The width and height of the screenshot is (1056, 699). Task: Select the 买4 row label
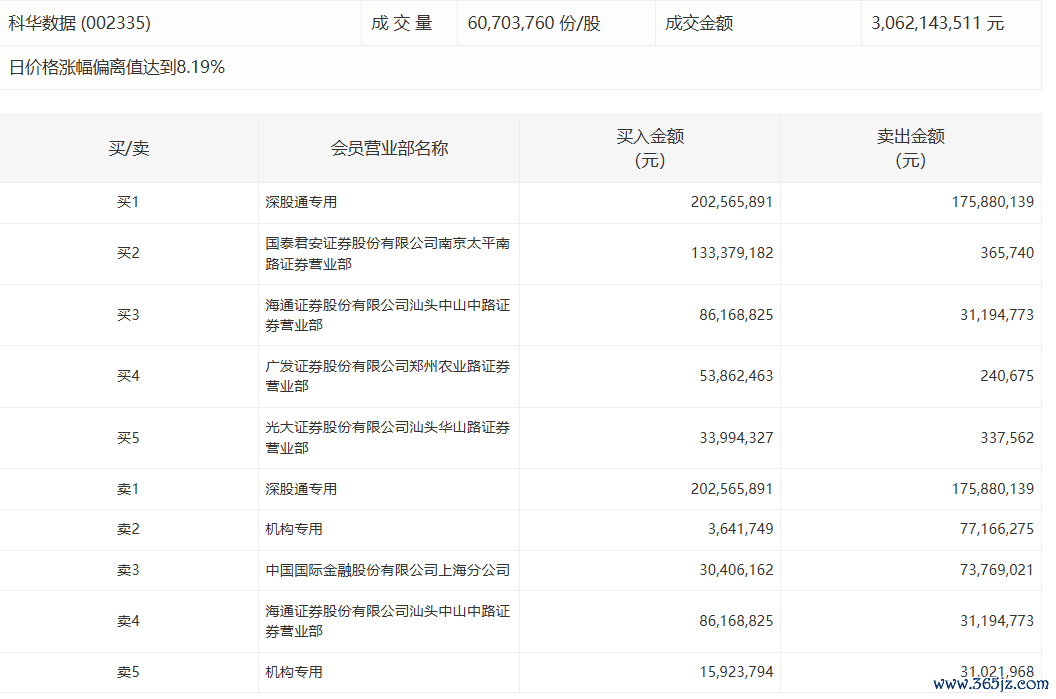(128, 376)
